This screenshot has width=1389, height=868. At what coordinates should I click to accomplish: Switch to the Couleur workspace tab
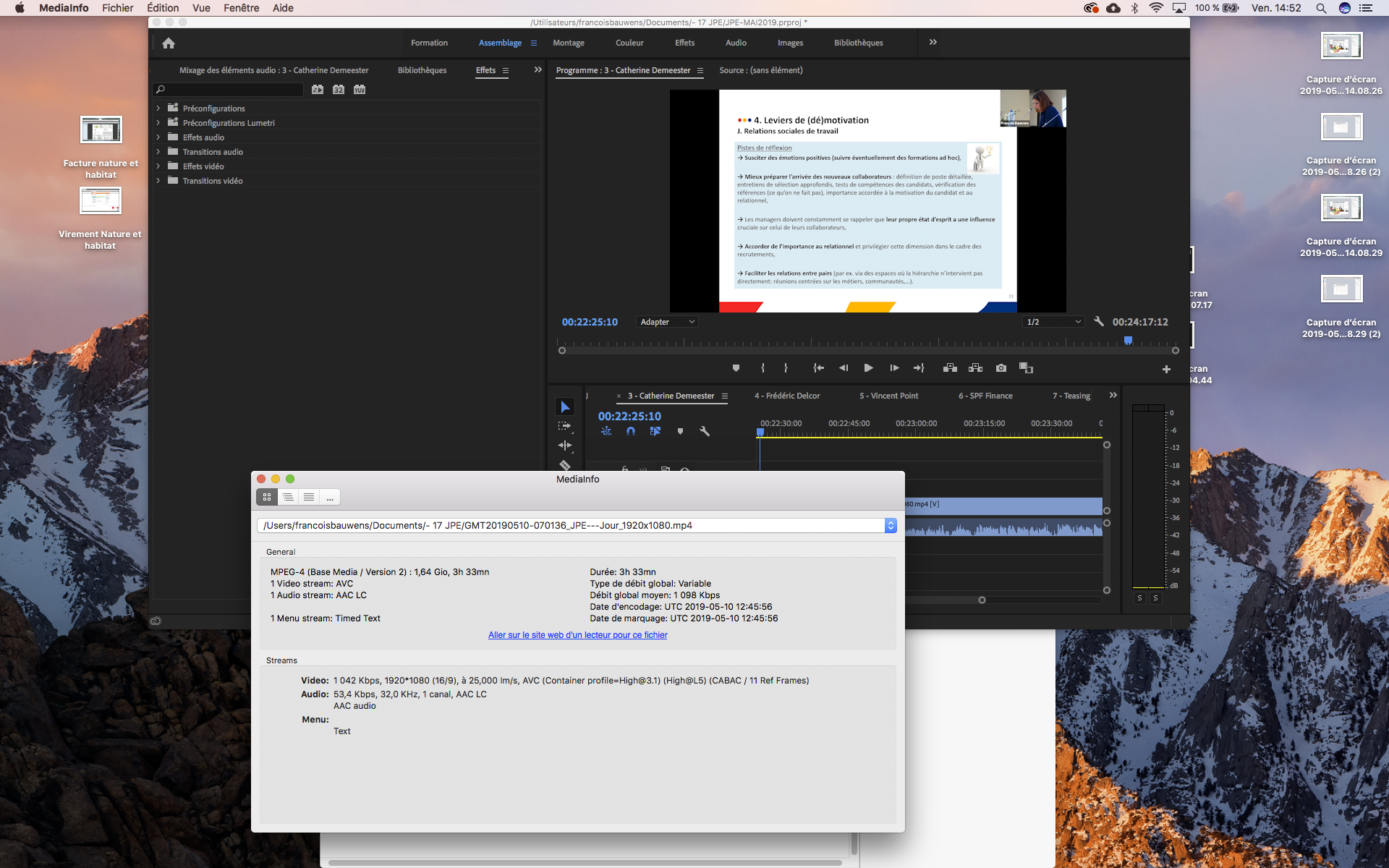tap(629, 43)
